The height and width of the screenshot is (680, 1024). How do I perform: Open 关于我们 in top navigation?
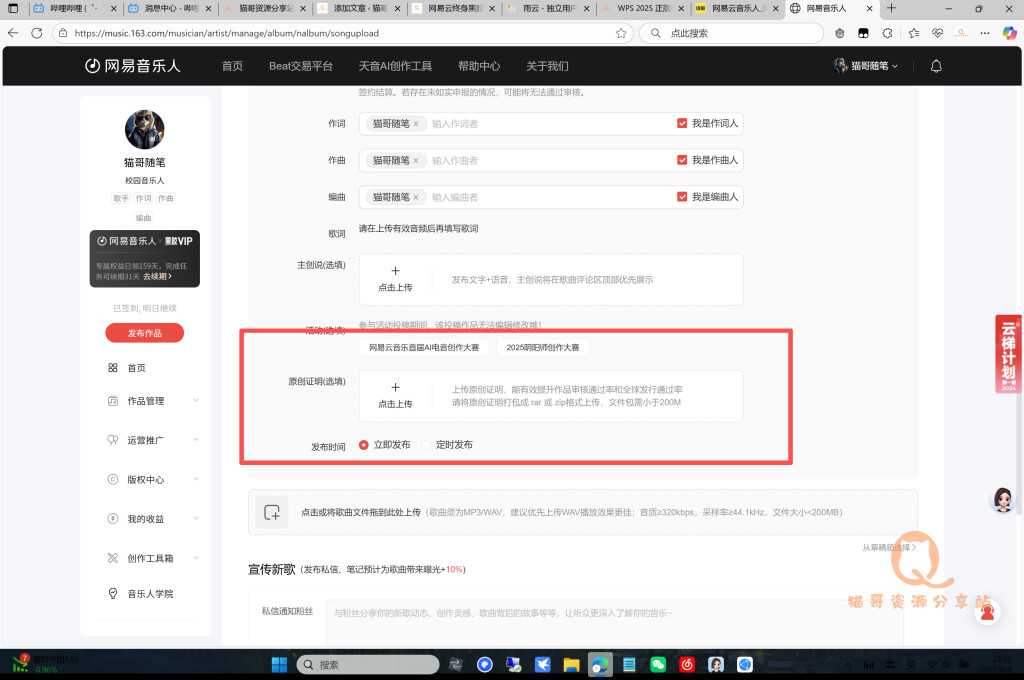tap(547, 66)
